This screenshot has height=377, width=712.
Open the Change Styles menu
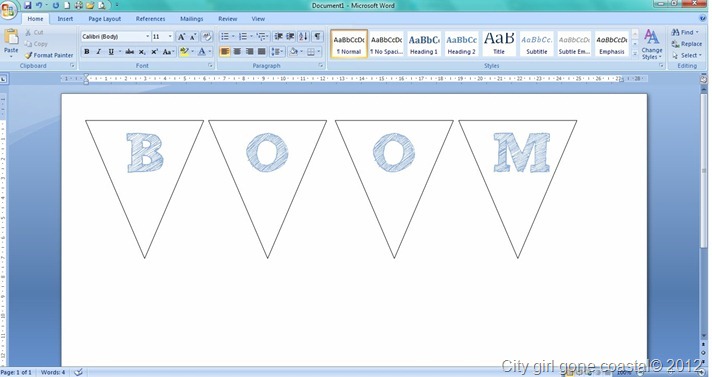pos(652,45)
